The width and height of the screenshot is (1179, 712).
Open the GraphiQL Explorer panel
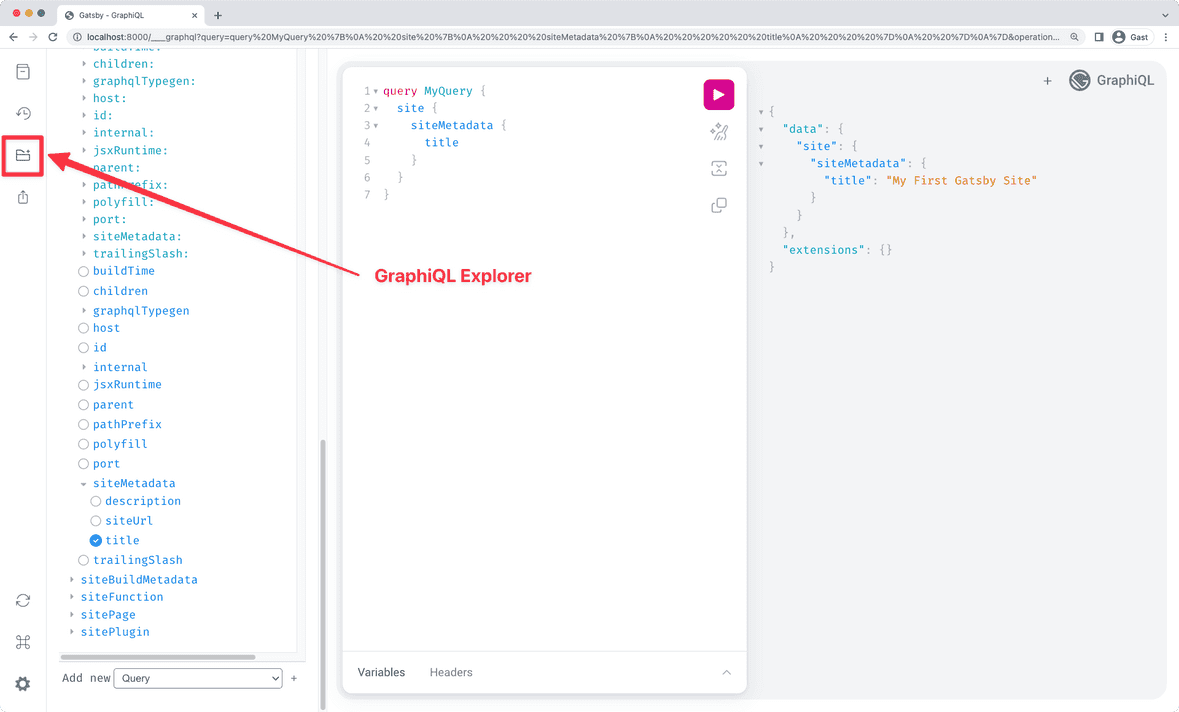click(x=23, y=156)
